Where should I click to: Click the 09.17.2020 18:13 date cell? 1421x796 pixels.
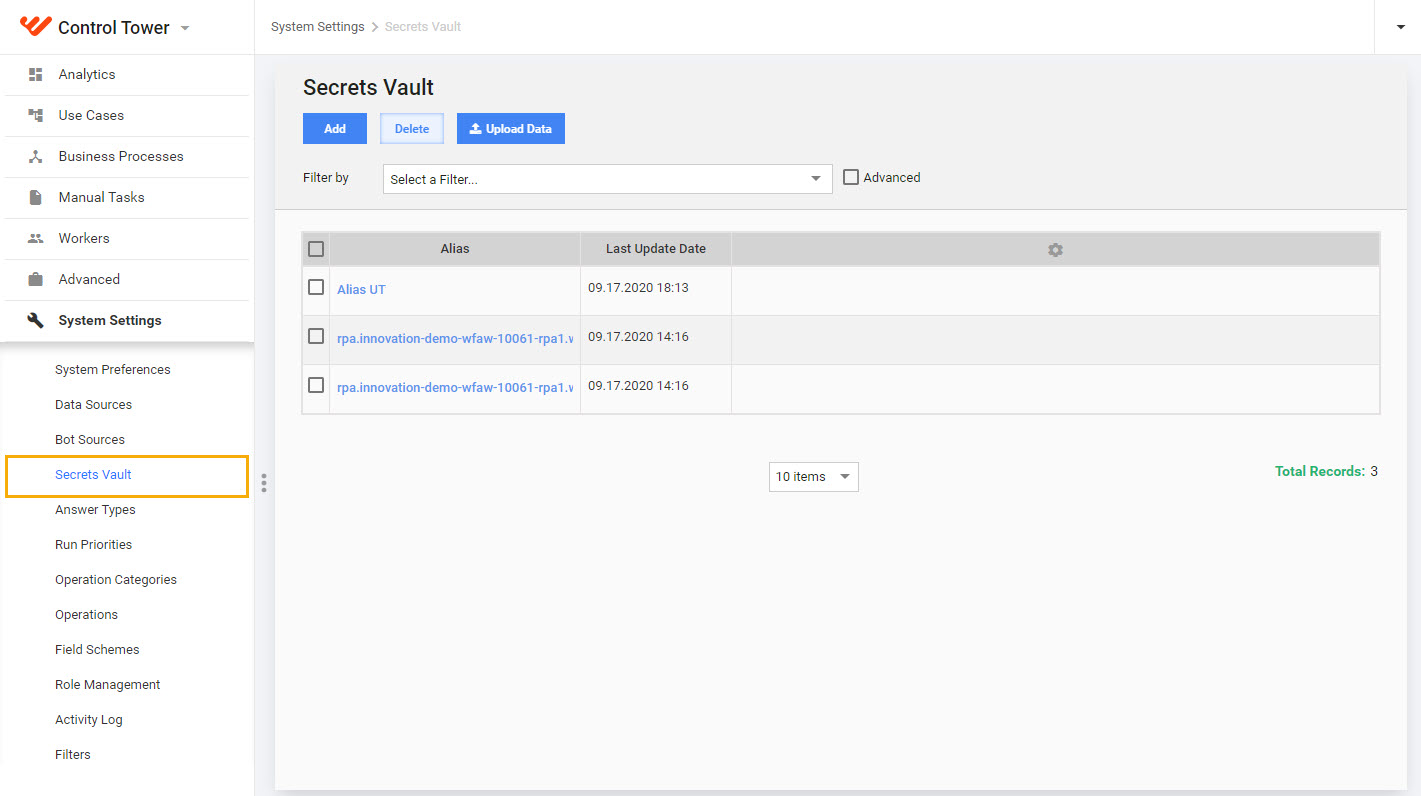(638, 288)
